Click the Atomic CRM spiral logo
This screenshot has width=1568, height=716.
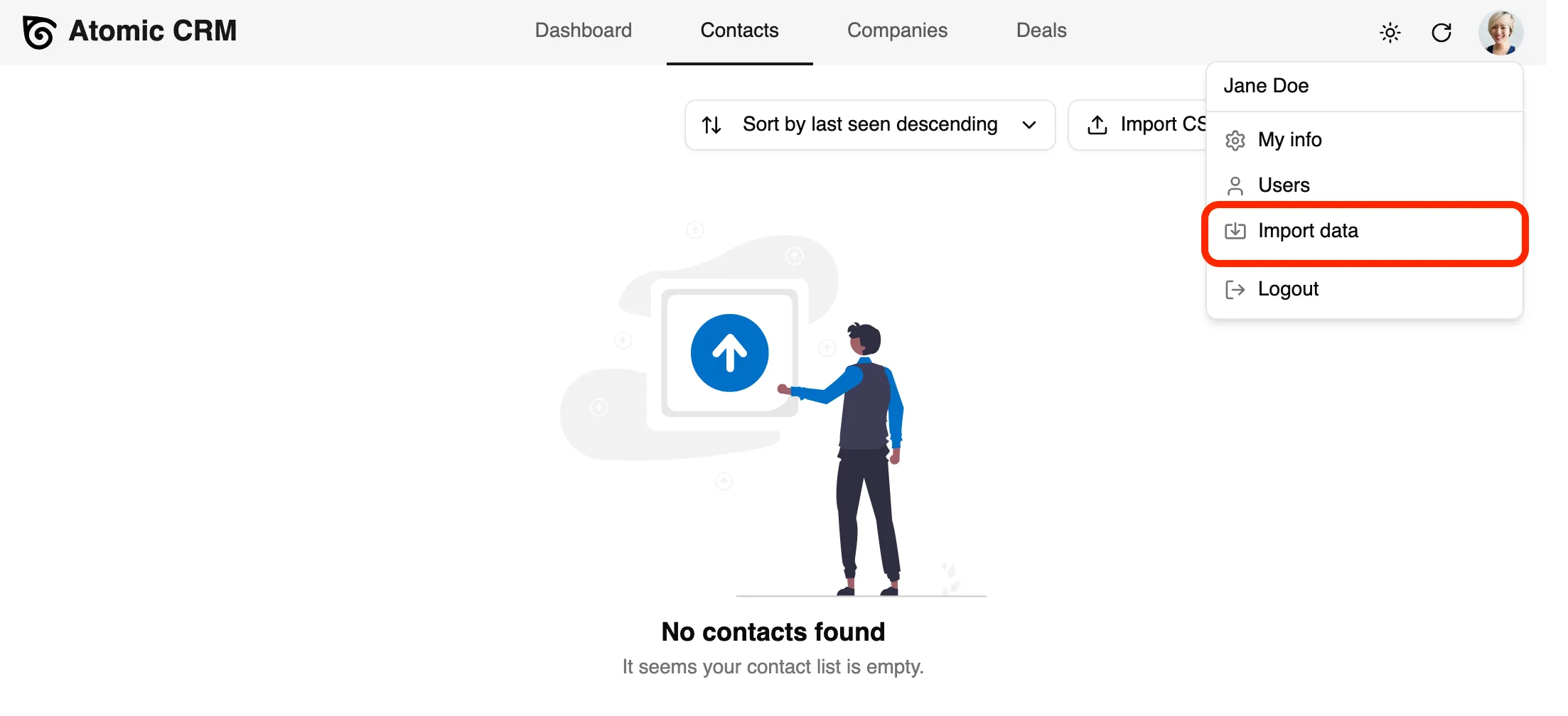(x=39, y=32)
